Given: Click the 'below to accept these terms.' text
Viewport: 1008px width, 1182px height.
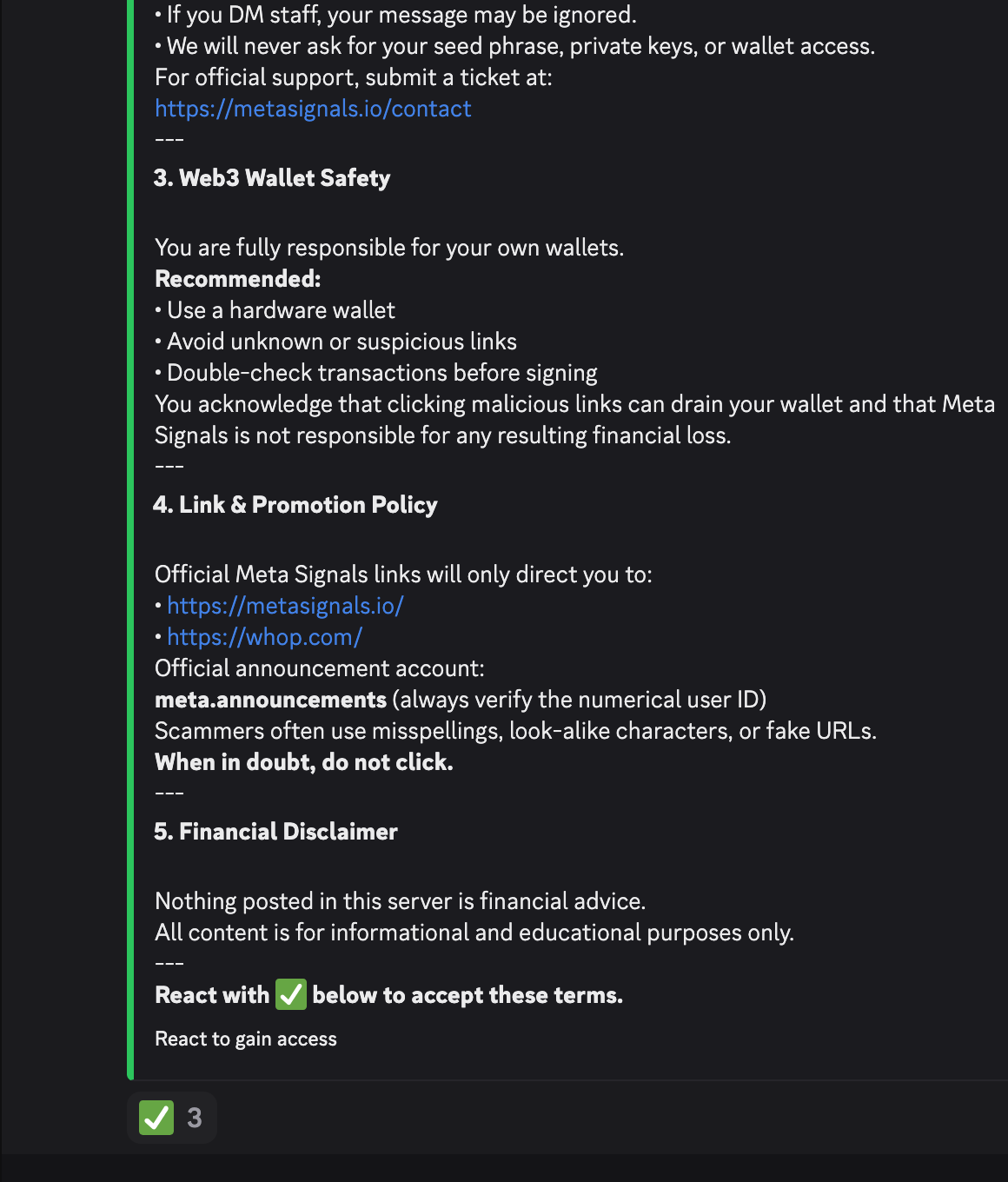Looking at the screenshot, I should [468, 995].
